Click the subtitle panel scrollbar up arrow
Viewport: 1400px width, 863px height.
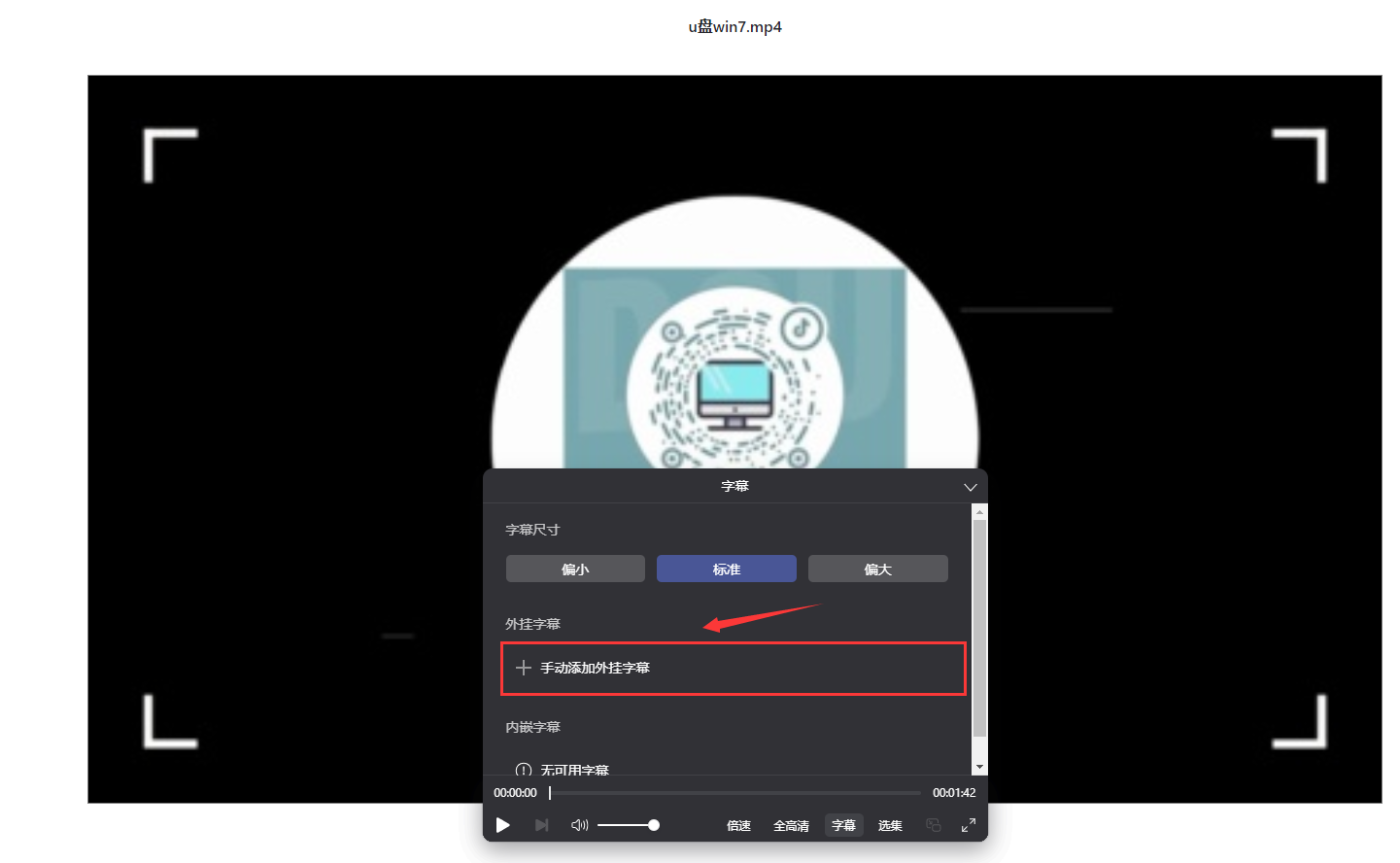click(x=979, y=511)
